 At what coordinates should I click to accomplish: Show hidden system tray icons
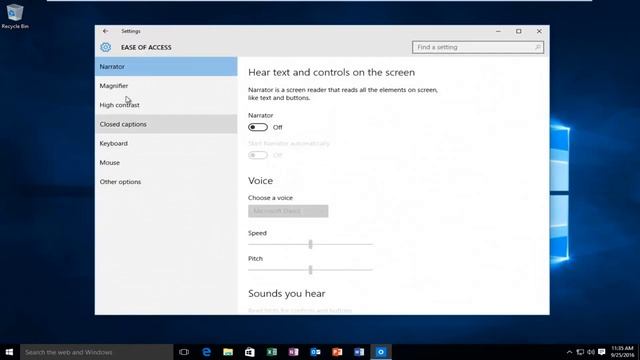[569, 352]
